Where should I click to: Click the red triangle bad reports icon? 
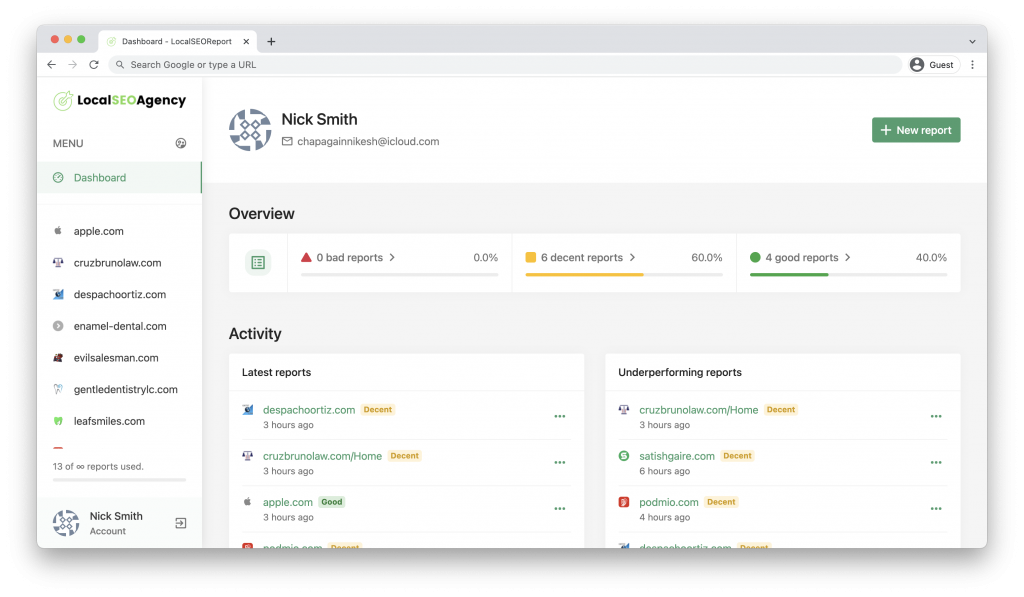tap(306, 257)
